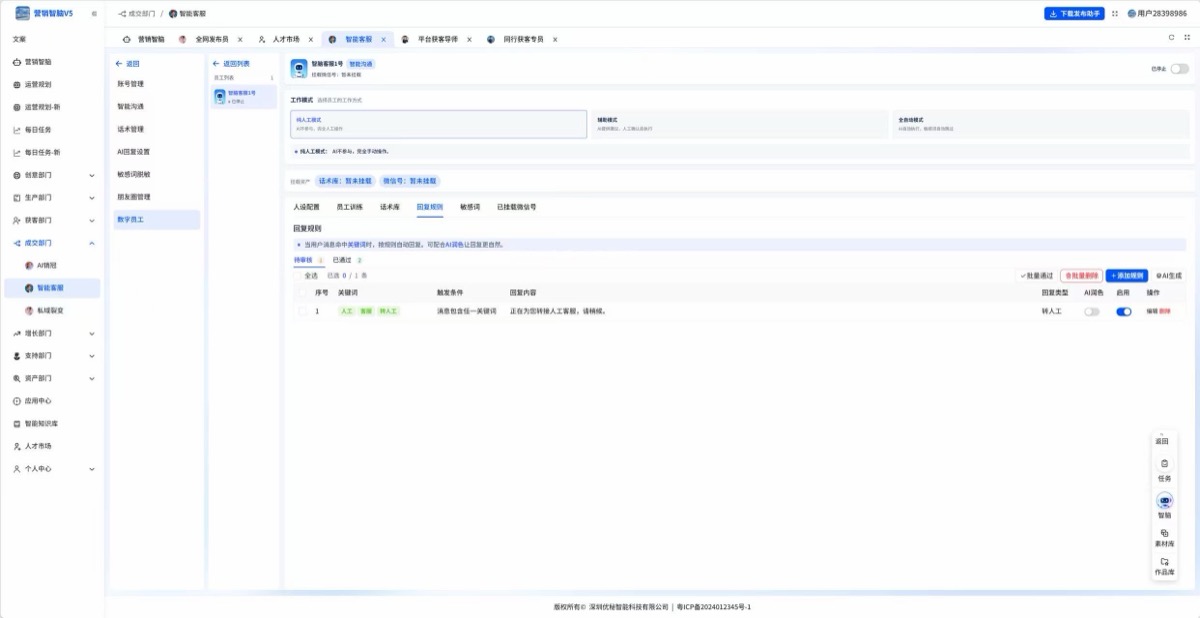Click the 运营规划-新 sidebar icon
The width and height of the screenshot is (1200, 618).
tap(16, 107)
